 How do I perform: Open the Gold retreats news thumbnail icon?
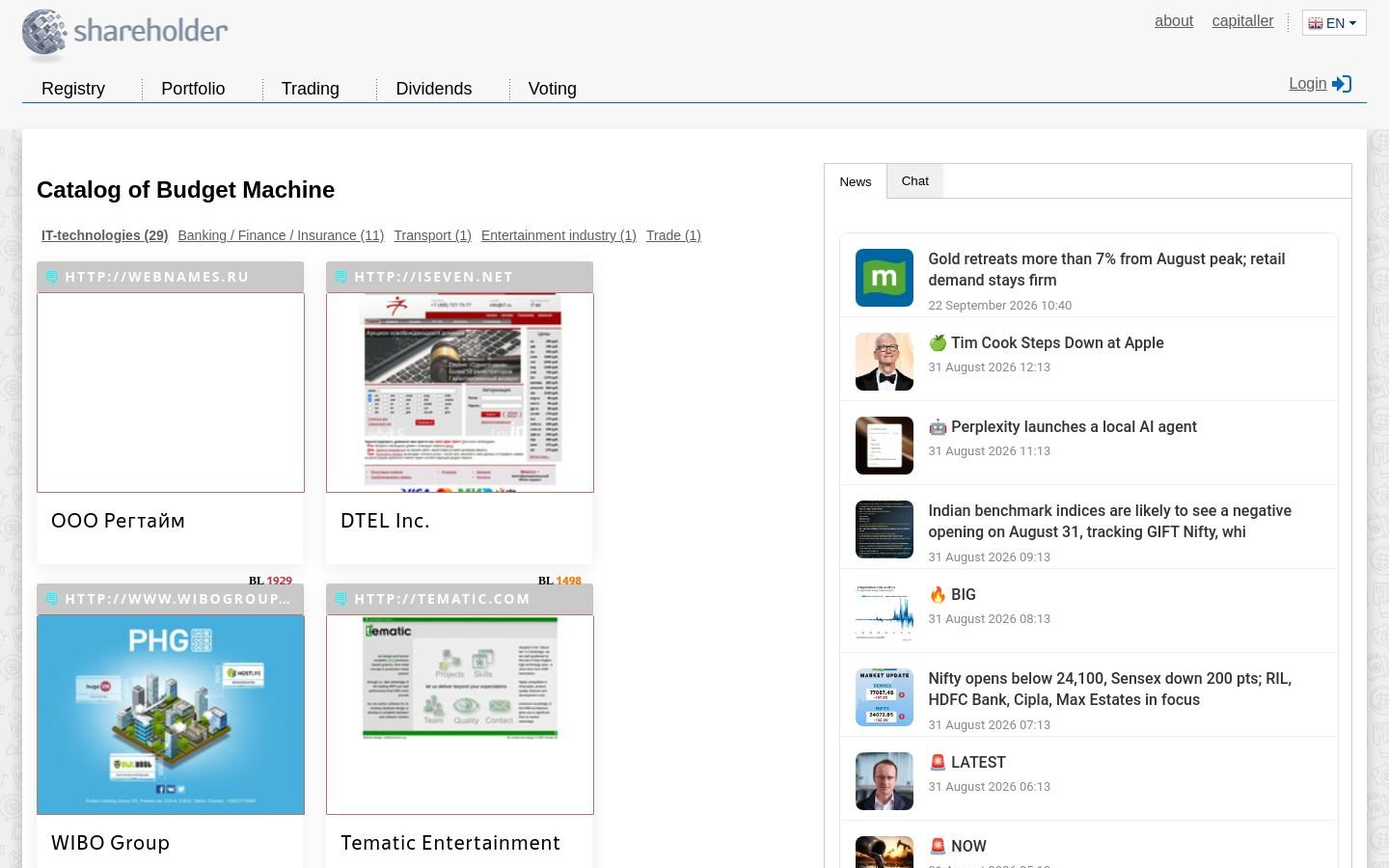pos(885,278)
